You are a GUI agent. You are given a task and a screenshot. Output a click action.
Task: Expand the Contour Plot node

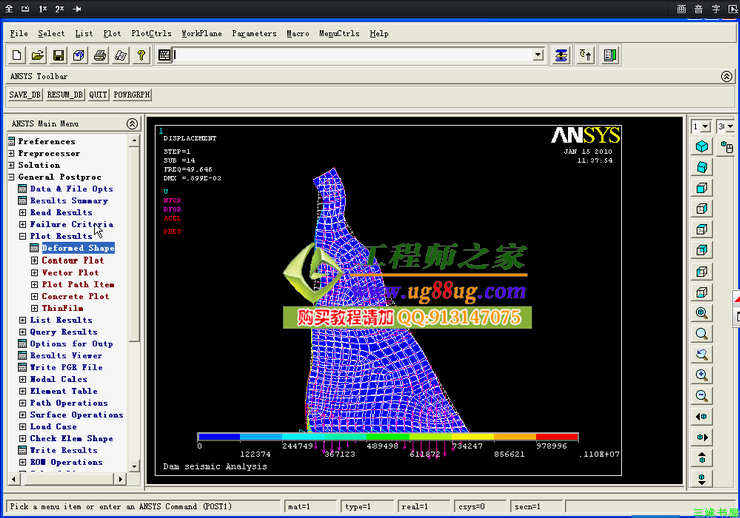pyautogui.click(x=34, y=260)
